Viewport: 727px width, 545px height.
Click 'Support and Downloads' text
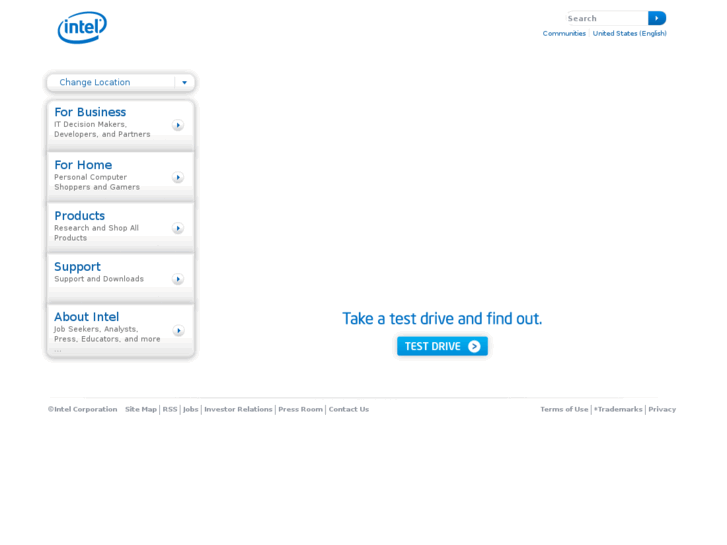pos(99,279)
